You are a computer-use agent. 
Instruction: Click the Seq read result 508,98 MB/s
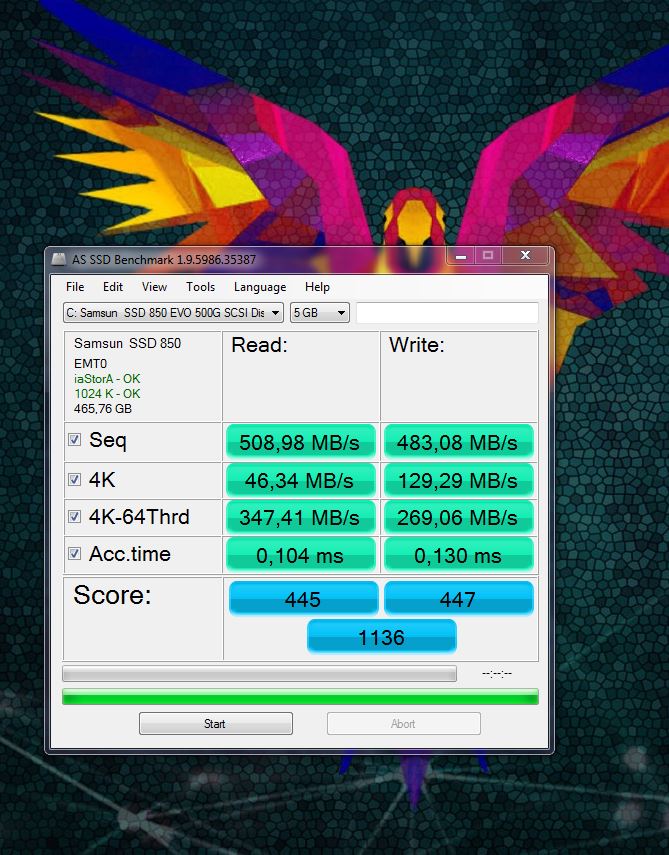pyautogui.click(x=300, y=442)
